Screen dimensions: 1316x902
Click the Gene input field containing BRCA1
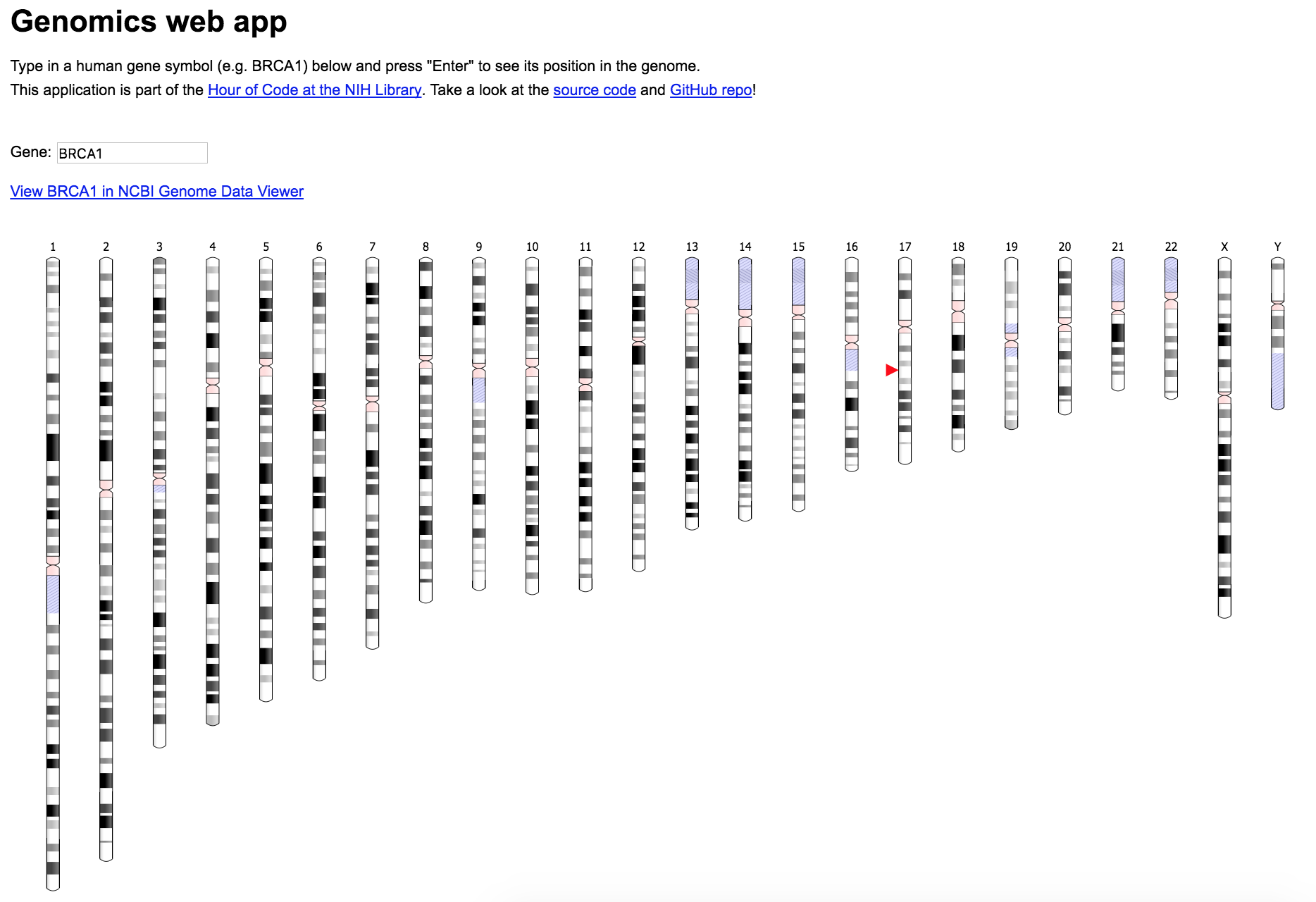click(x=132, y=153)
